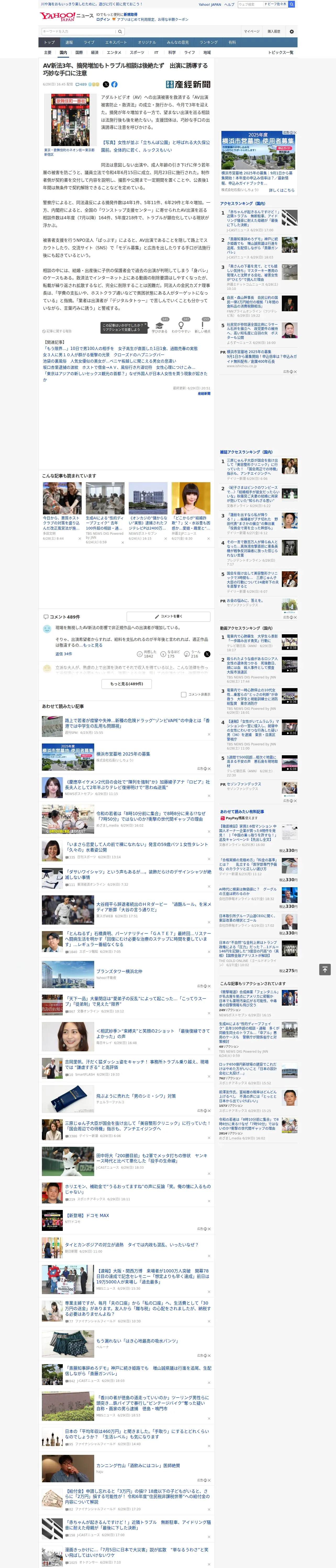React with 学びがある graduation cap icon
The height and width of the screenshot is (1568, 336).
[160, 326]
